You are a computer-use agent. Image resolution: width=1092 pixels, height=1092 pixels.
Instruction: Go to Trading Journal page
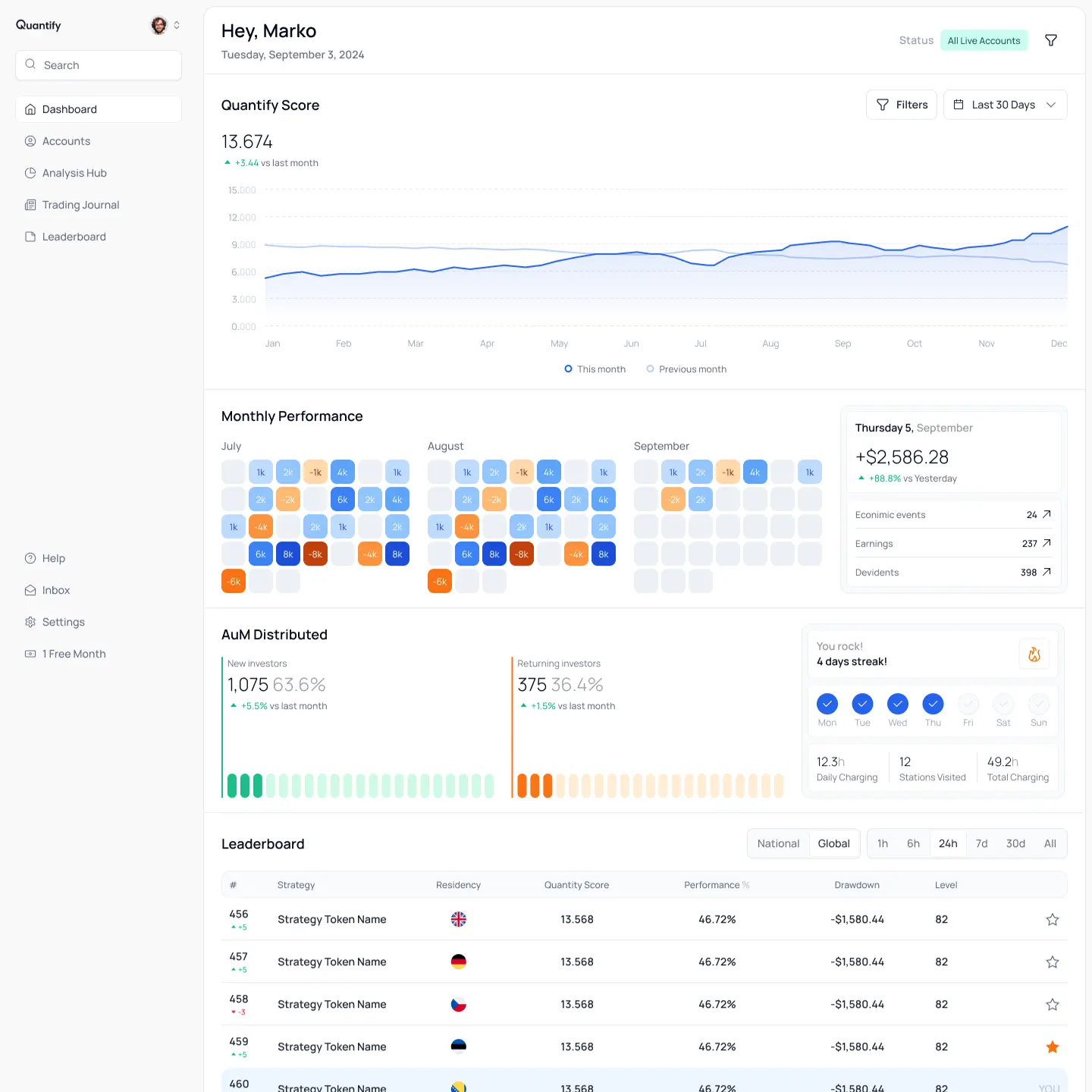[80, 205]
